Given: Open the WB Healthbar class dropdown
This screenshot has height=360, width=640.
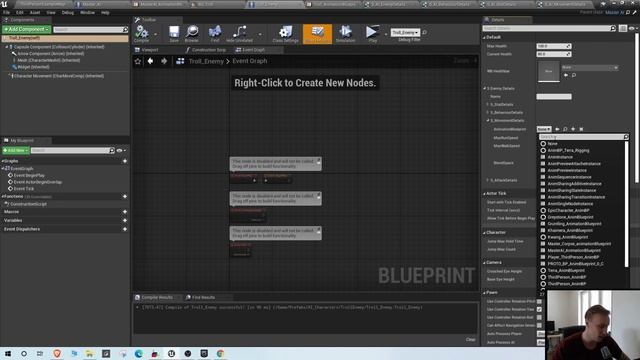Looking at the screenshot, I should pos(590,67).
